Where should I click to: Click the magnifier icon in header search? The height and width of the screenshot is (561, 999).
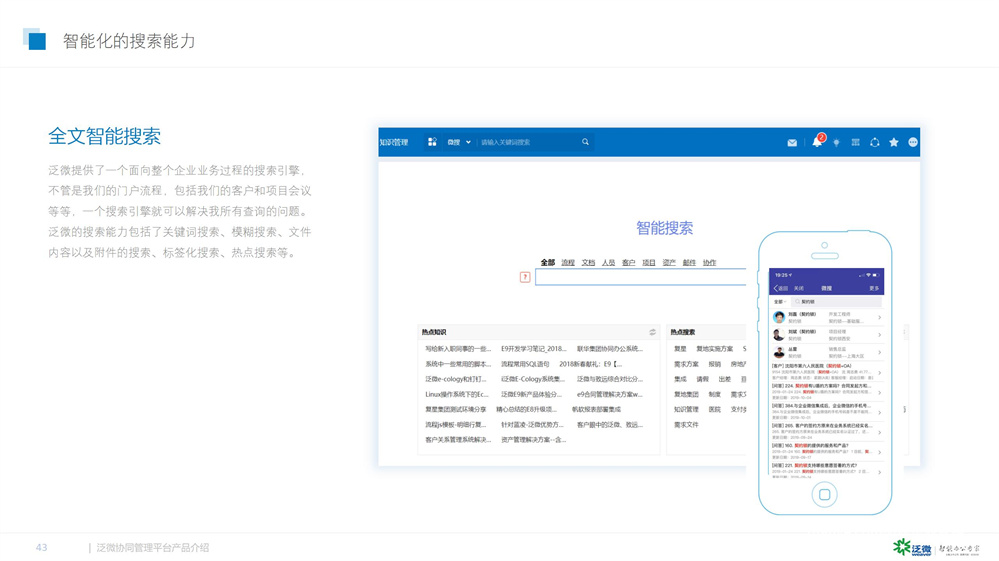click(x=585, y=142)
